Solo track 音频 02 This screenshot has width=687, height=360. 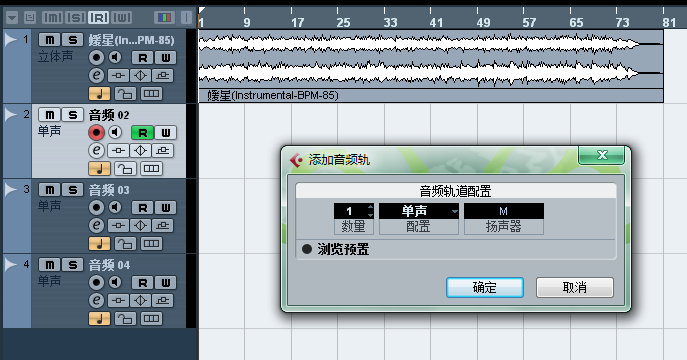[72, 115]
